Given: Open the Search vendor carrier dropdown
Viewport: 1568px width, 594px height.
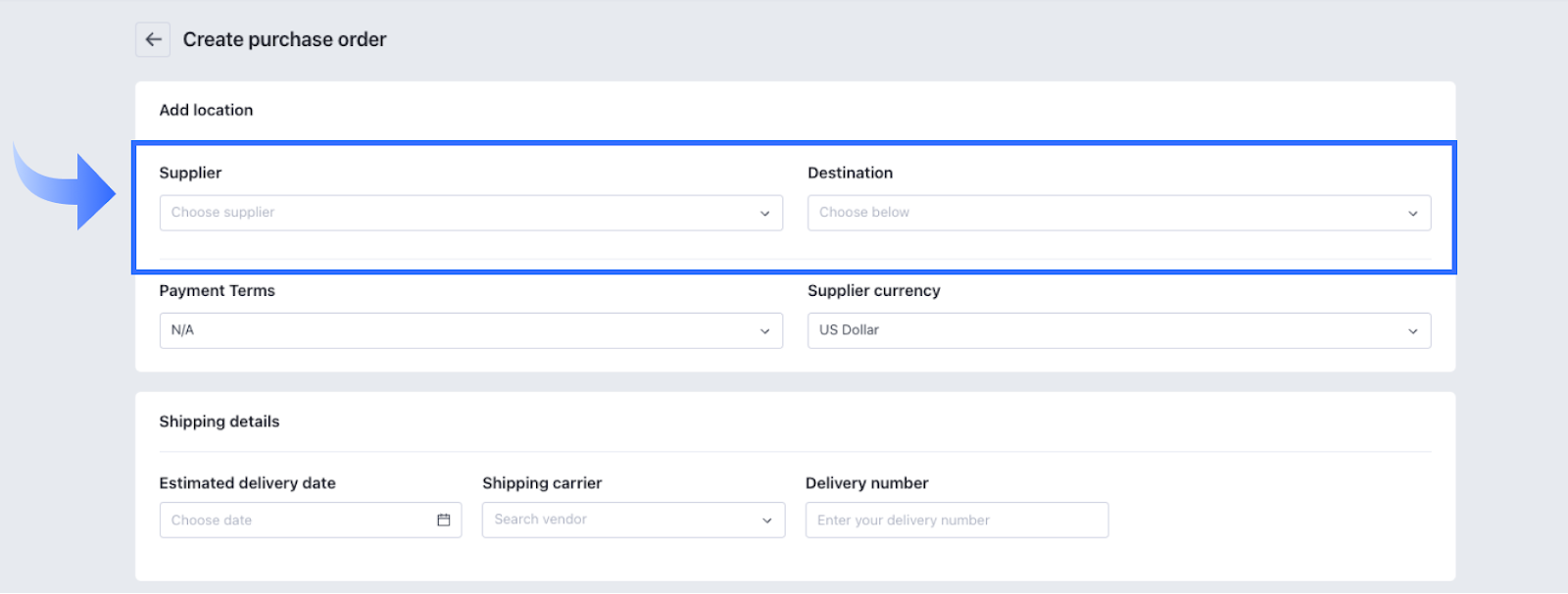Looking at the screenshot, I should coord(633,520).
